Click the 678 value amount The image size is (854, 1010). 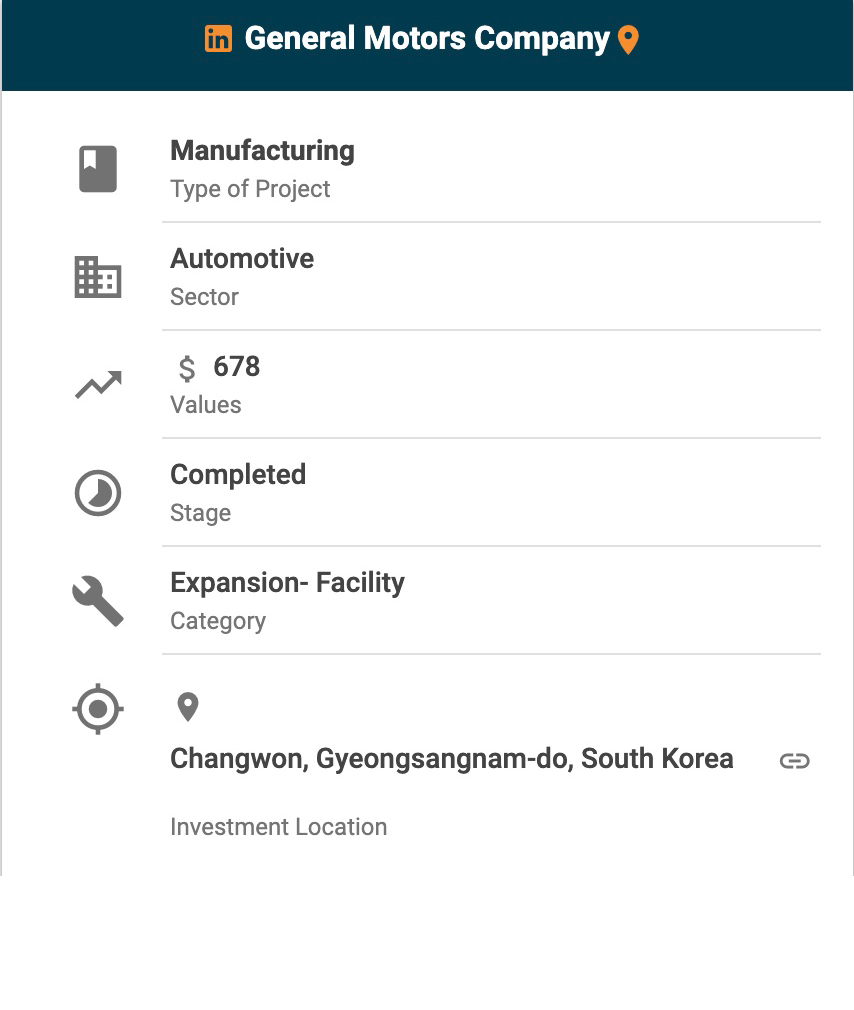236,367
